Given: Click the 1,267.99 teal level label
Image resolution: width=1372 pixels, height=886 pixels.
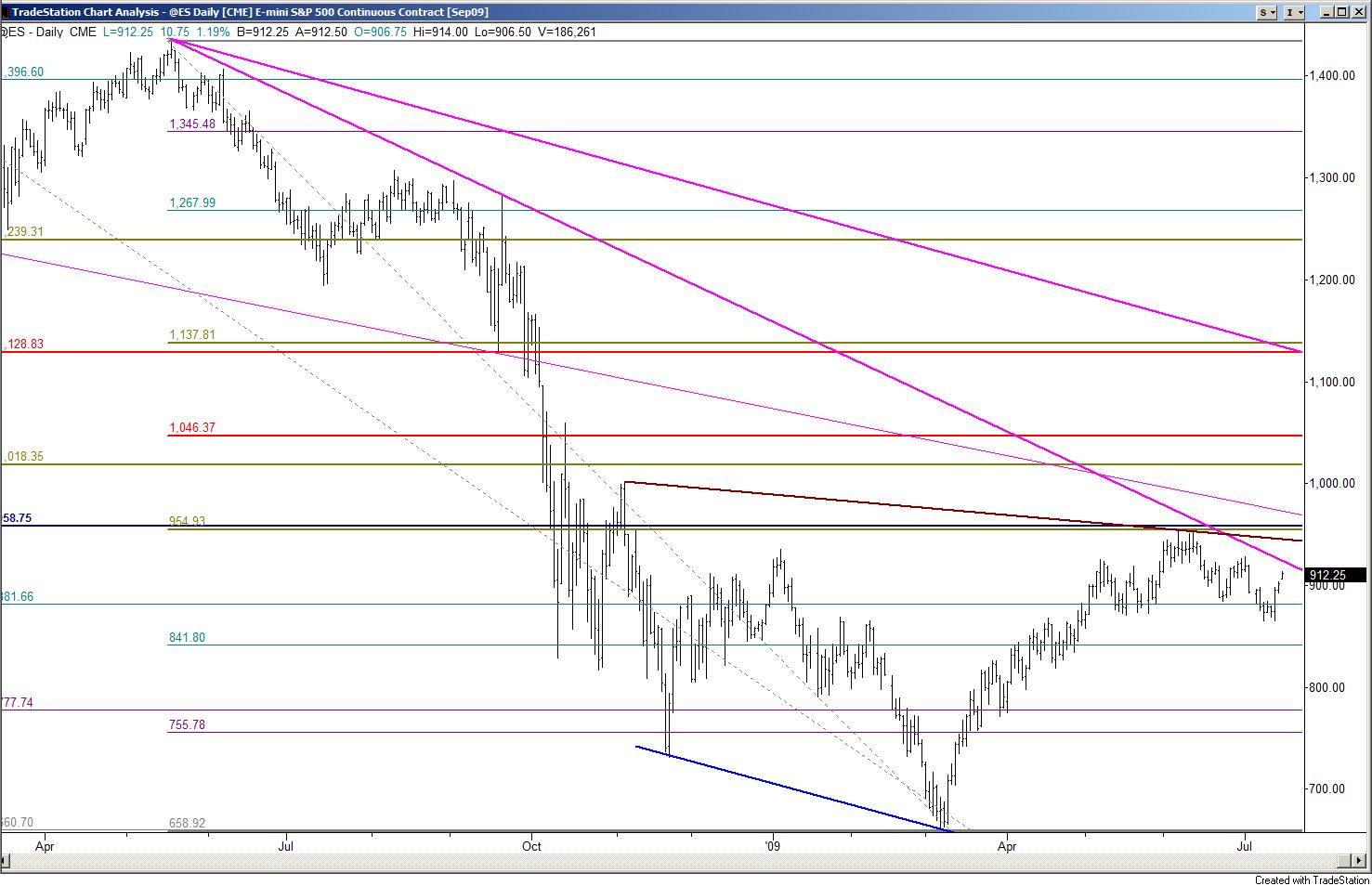Looking at the screenshot, I should coord(191,203).
